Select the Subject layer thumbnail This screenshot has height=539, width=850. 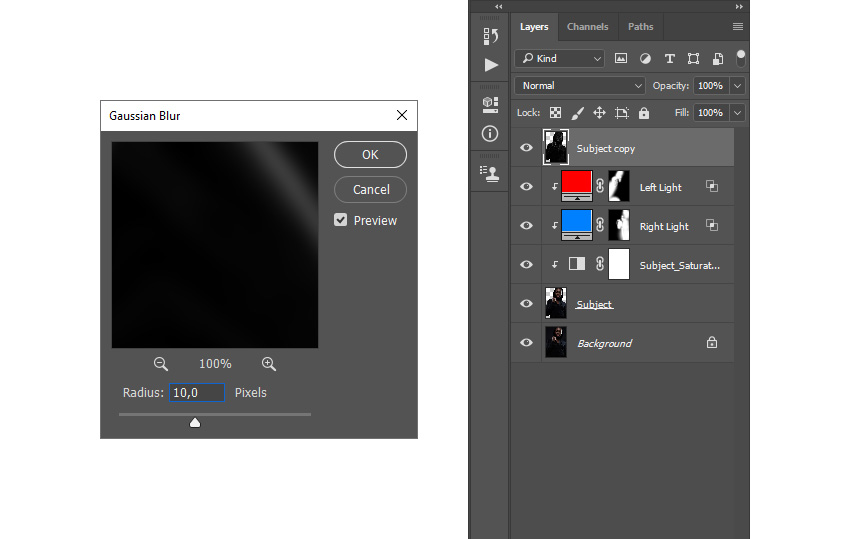tap(556, 303)
